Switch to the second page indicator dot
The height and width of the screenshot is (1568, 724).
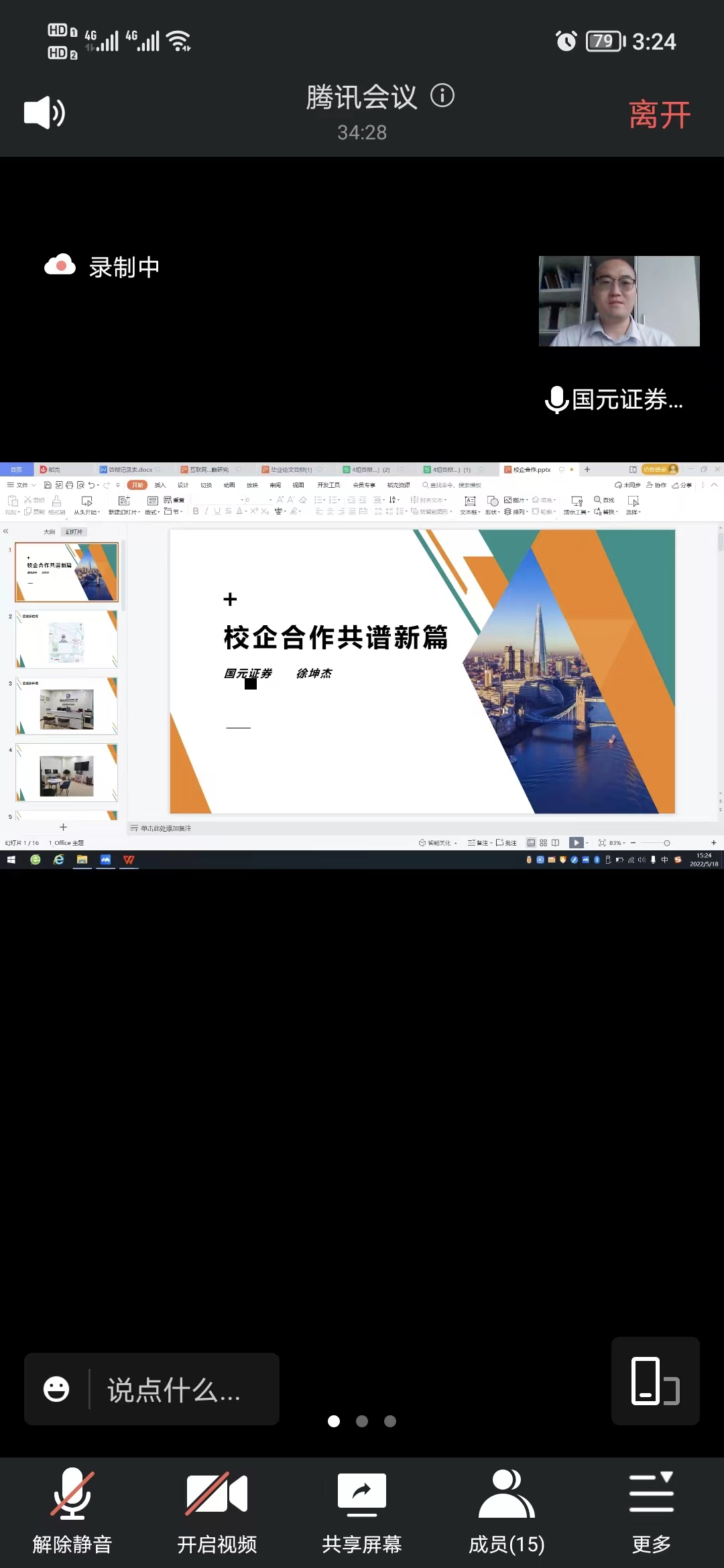362,1421
